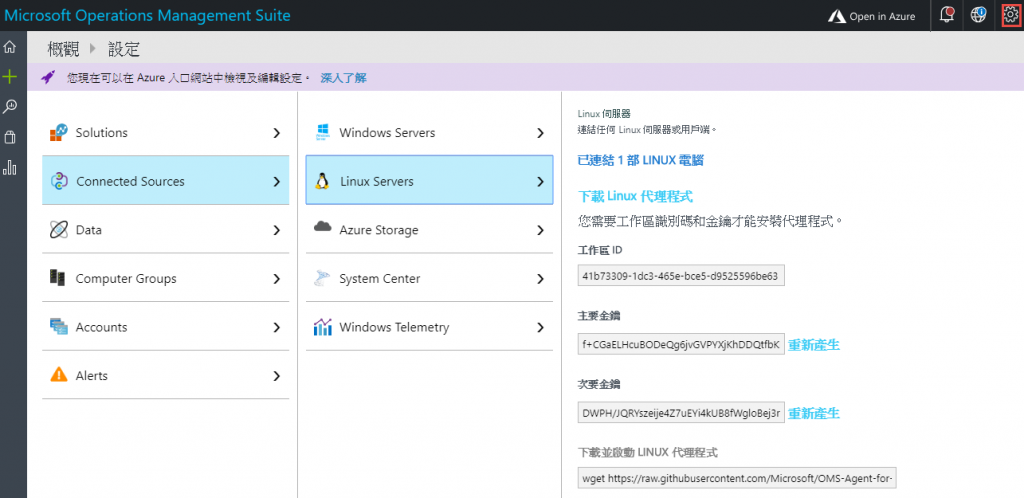Click the Linux penguin icon
Image resolution: width=1024 pixels, height=498 pixels.
[322, 181]
